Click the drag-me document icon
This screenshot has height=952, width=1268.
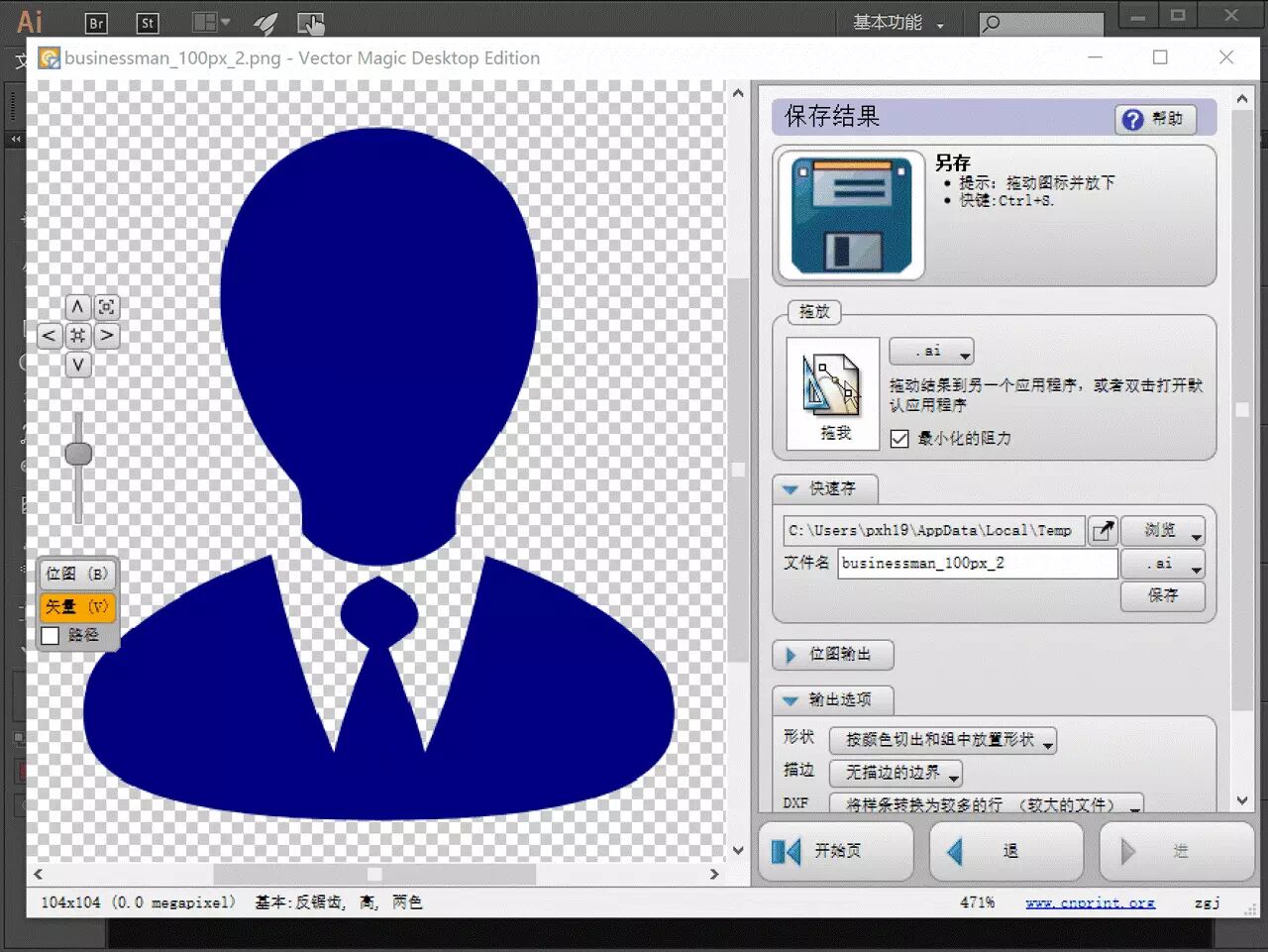(x=833, y=393)
